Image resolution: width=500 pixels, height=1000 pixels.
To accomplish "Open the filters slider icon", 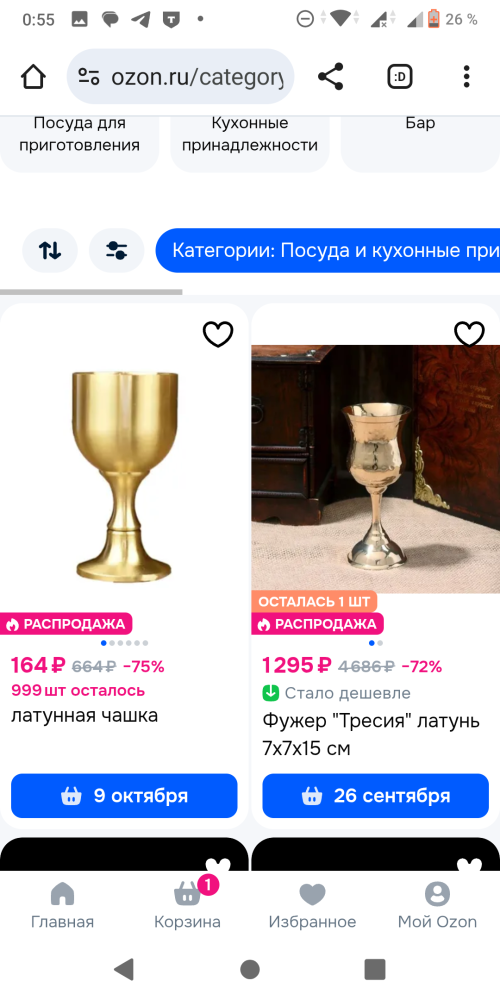I will tap(117, 250).
